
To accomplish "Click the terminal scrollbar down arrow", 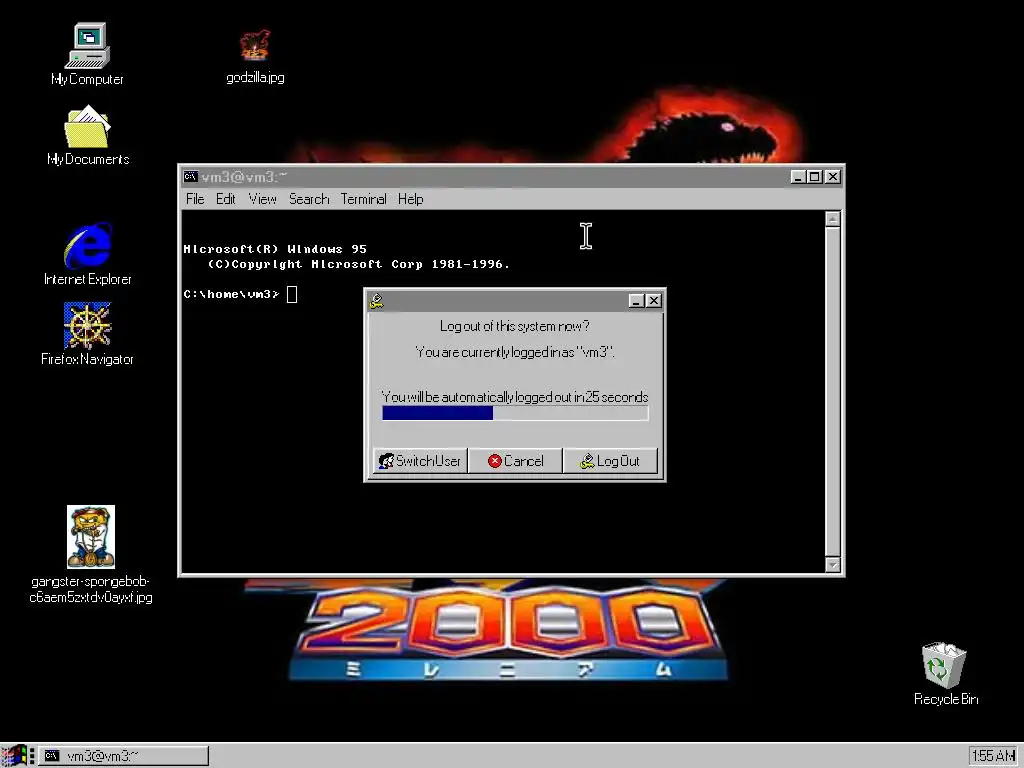I will click(x=832, y=565).
